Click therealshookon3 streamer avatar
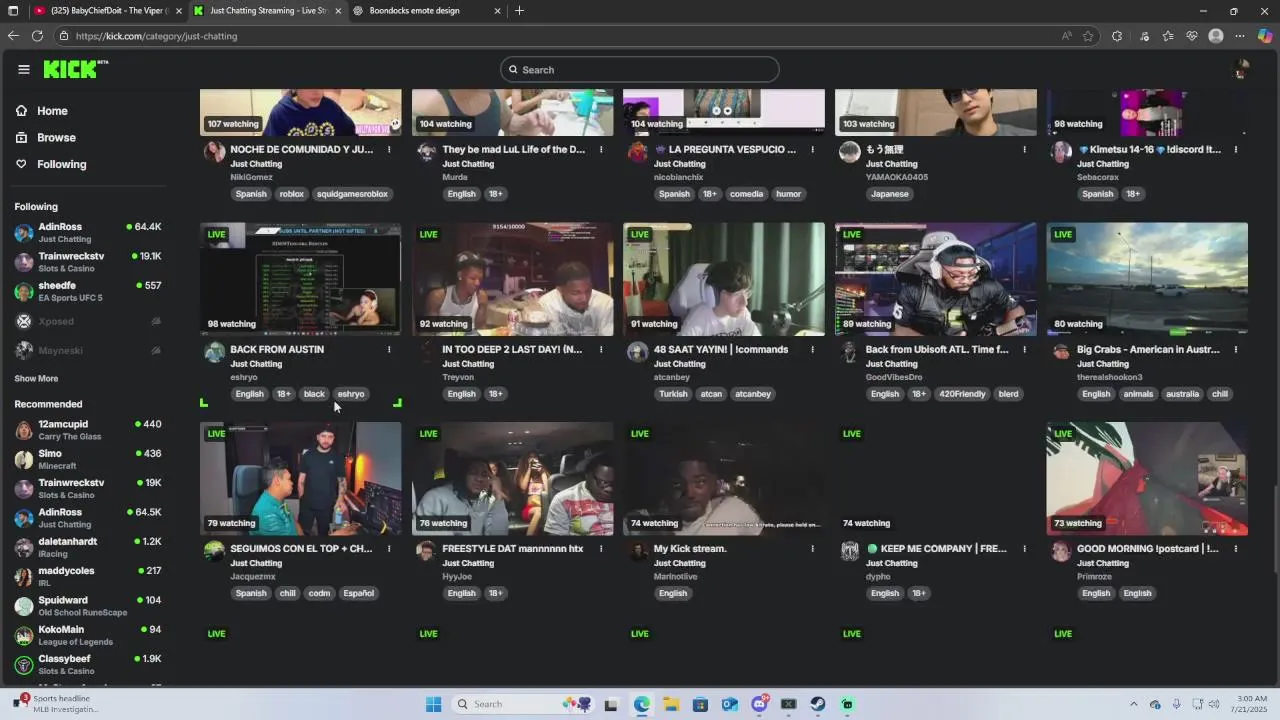 [1061, 352]
